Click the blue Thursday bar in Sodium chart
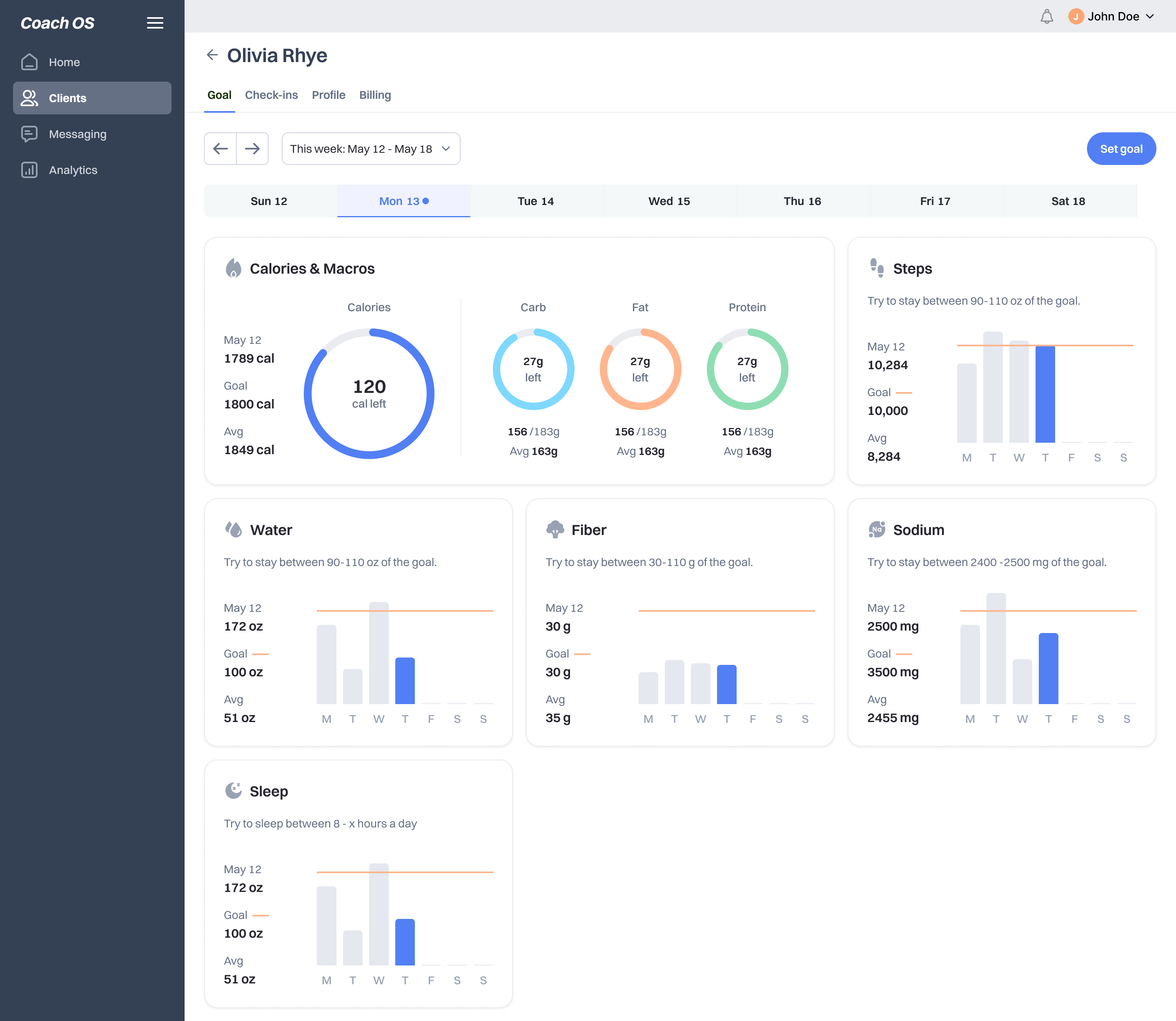1176x1021 pixels. point(1048,668)
